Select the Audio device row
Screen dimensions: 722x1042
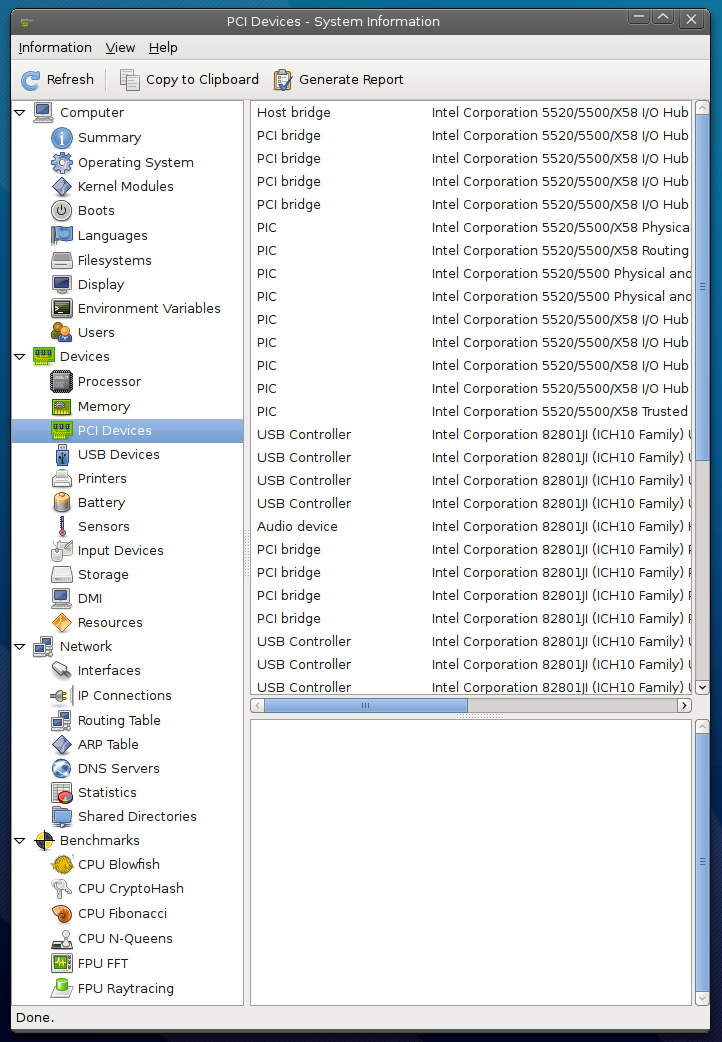(297, 526)
